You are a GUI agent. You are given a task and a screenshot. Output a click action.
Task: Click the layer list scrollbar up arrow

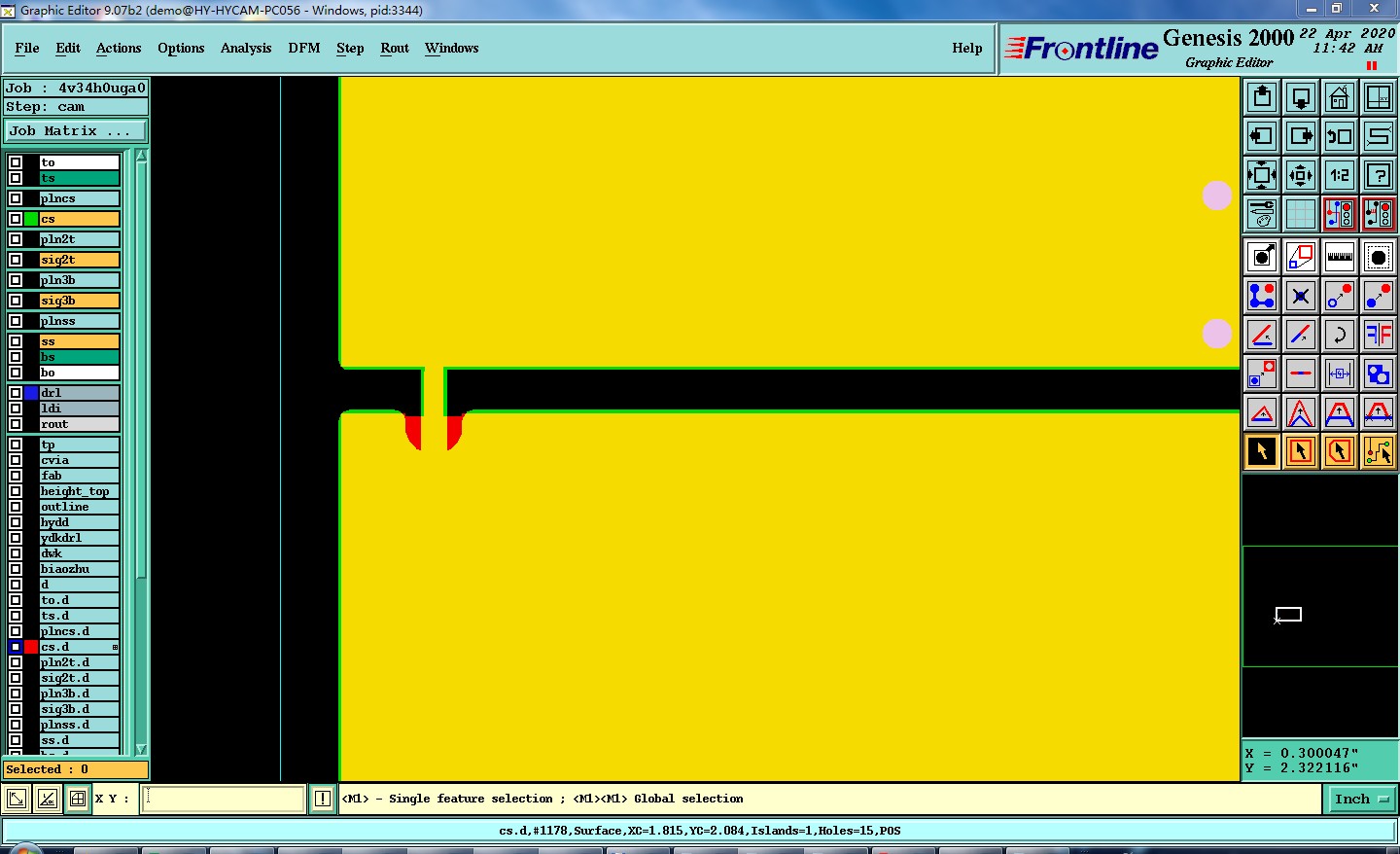[141, 156]
